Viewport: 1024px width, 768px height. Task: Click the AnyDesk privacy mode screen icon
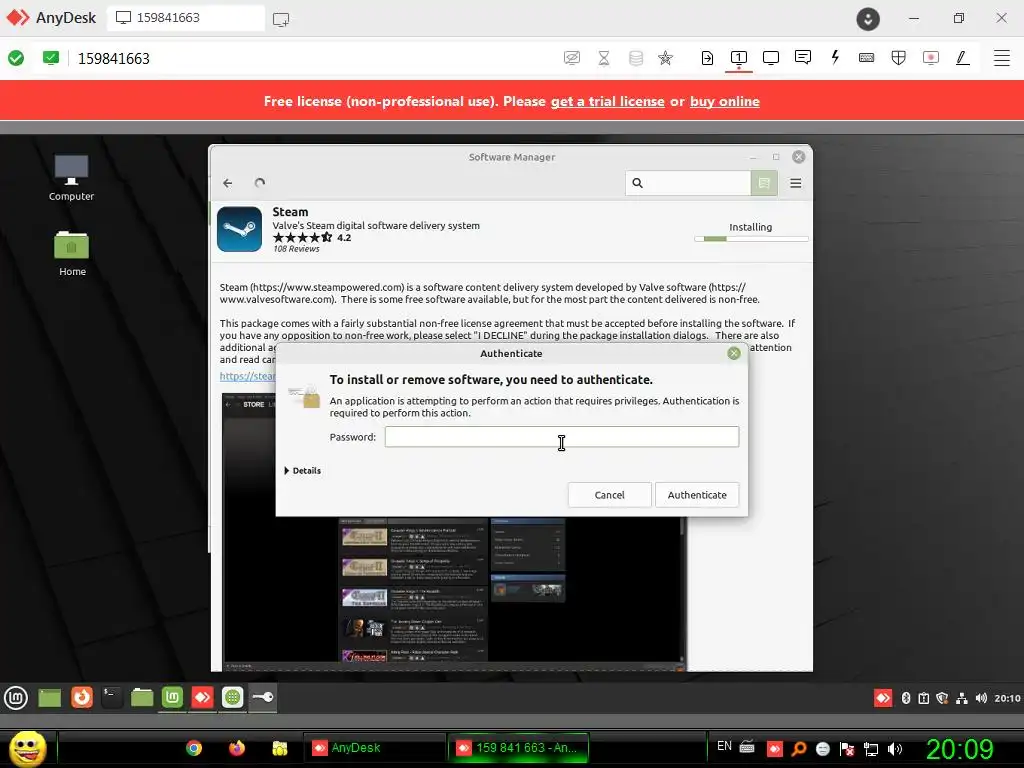point(571,58)
